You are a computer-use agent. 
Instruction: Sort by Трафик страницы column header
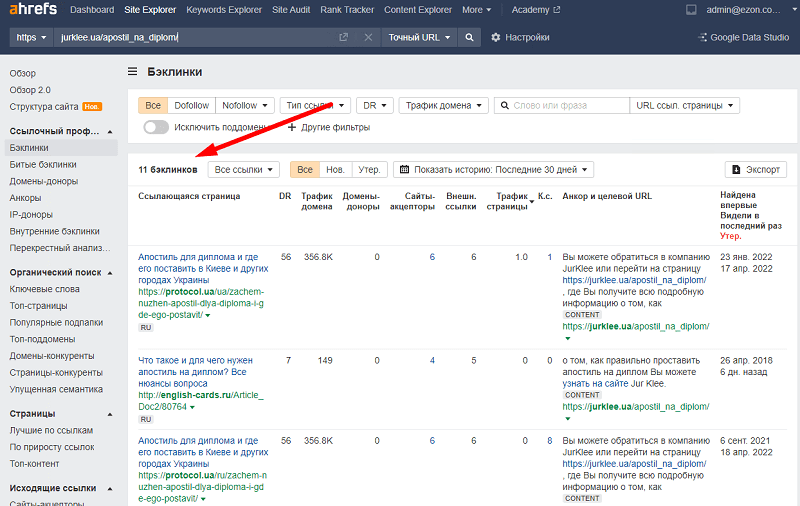[x=507, y=201]
